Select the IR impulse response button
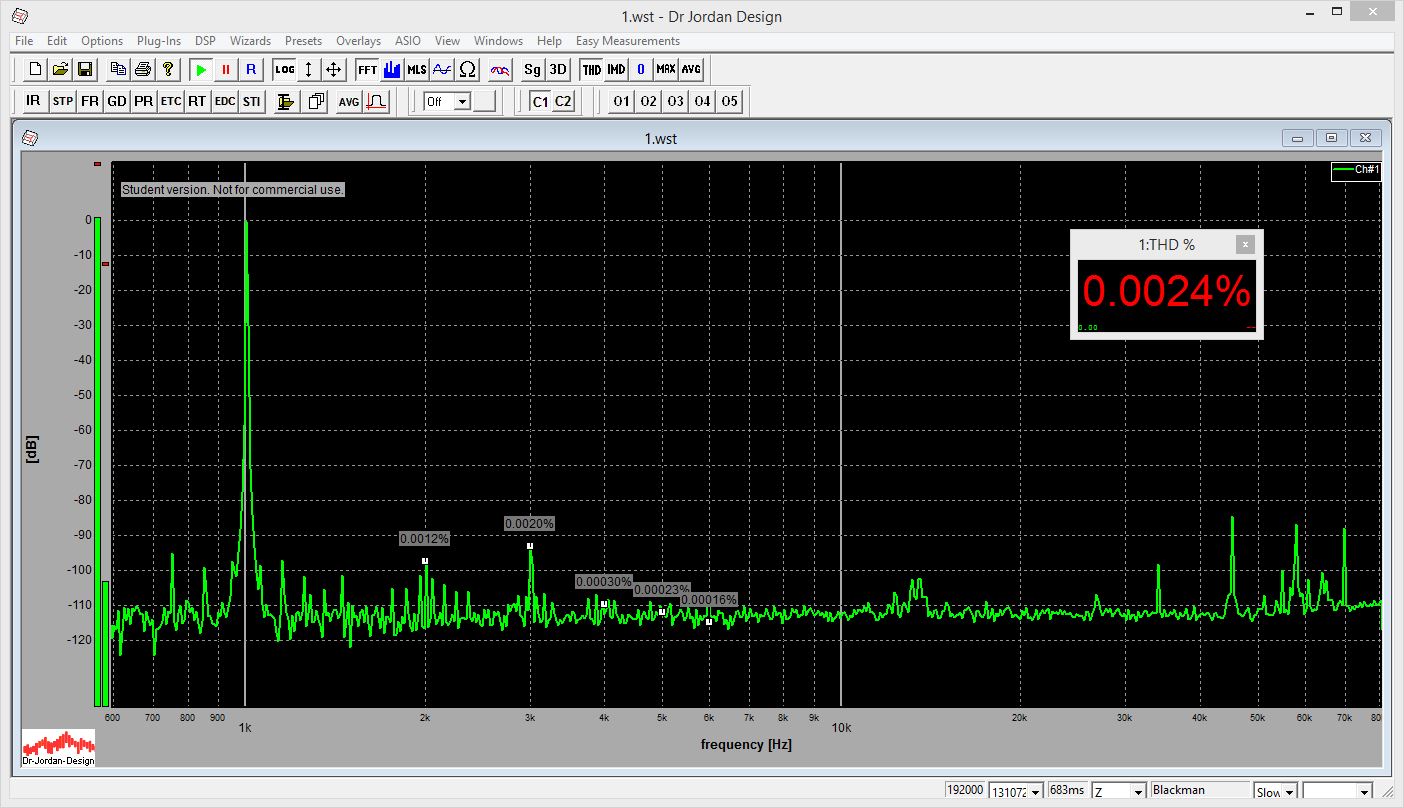Image resolution: width=1404 pixels, height=808 pixels. pos(34,101)
